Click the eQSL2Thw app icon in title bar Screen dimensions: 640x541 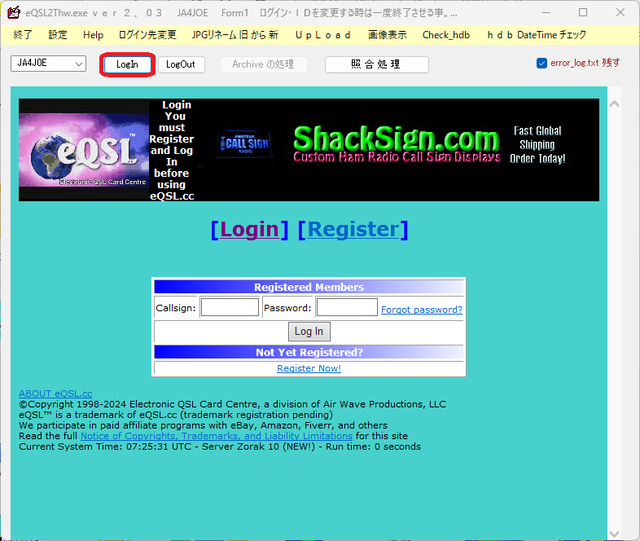(x=13, y=13)
